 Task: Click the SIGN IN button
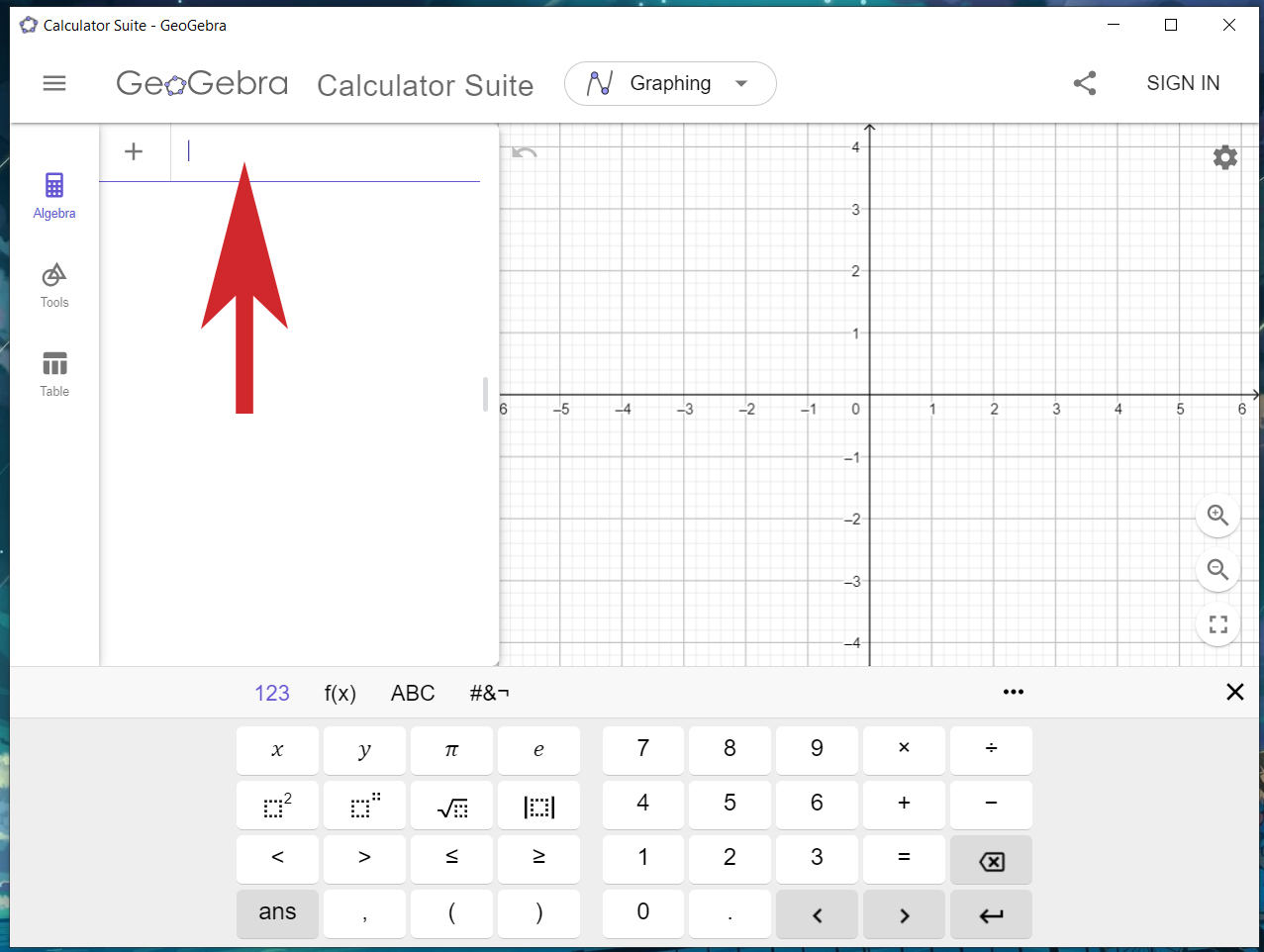click(x=1183, y=83)
